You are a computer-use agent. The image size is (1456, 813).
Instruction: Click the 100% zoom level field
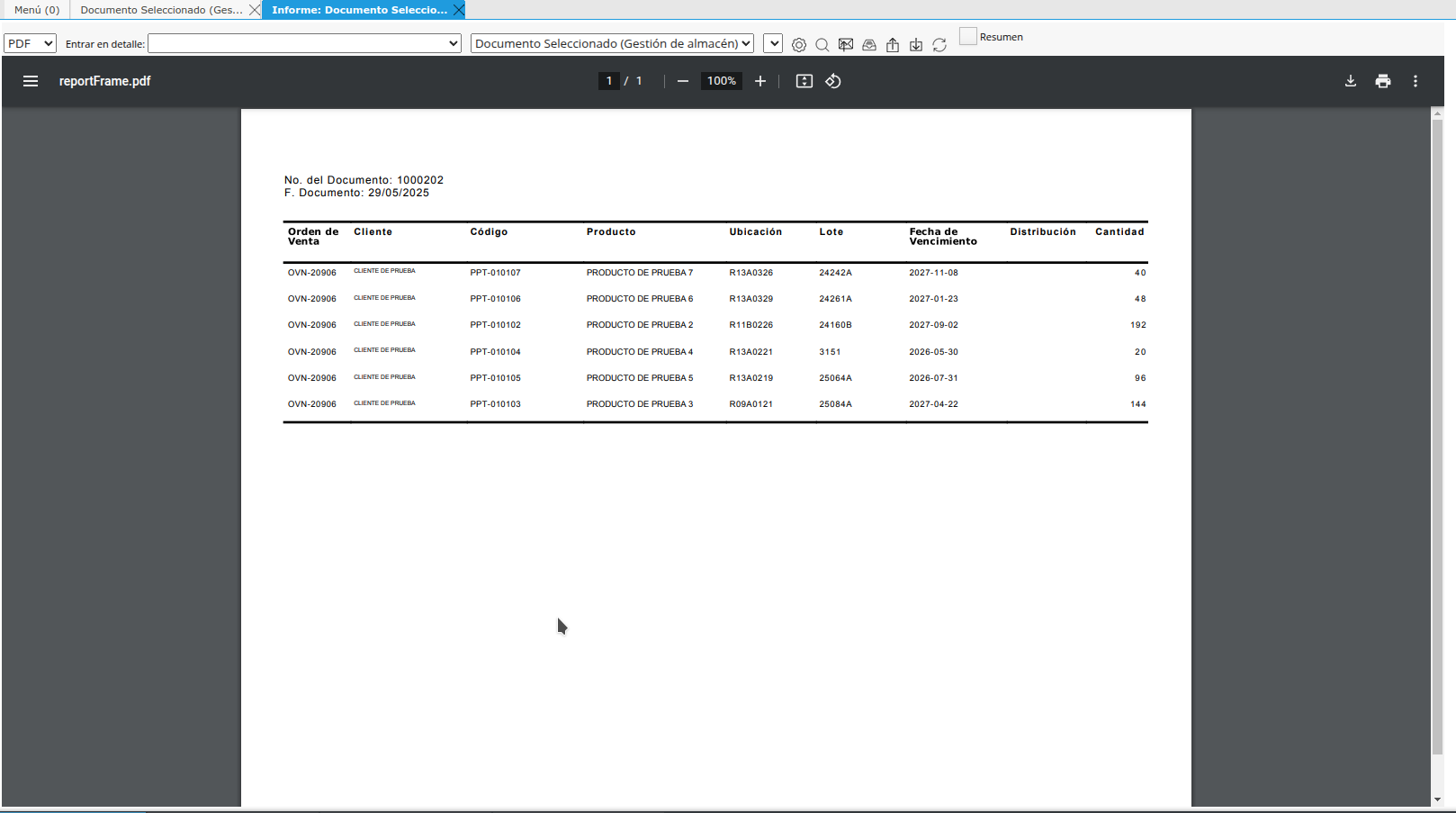pos(722,81)
